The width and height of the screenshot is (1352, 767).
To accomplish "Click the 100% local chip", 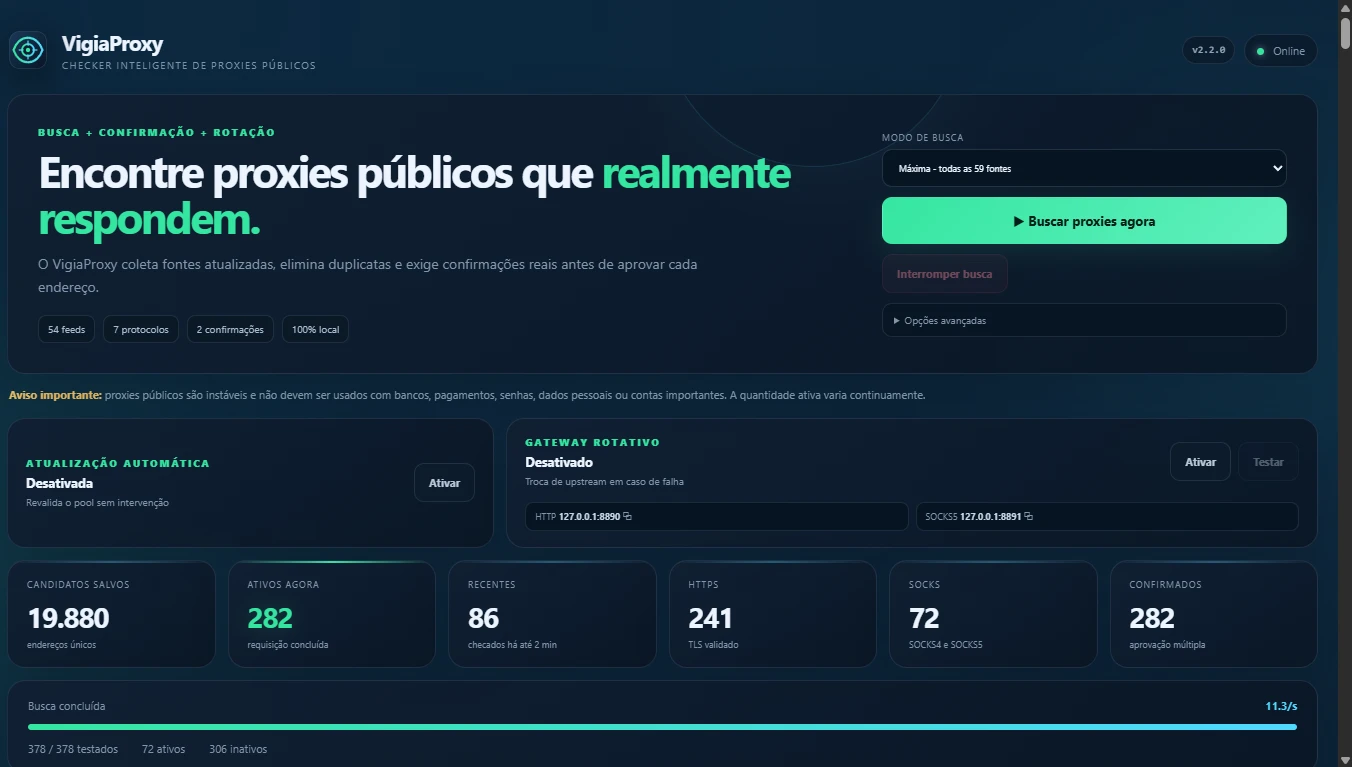I will point(315,330).
